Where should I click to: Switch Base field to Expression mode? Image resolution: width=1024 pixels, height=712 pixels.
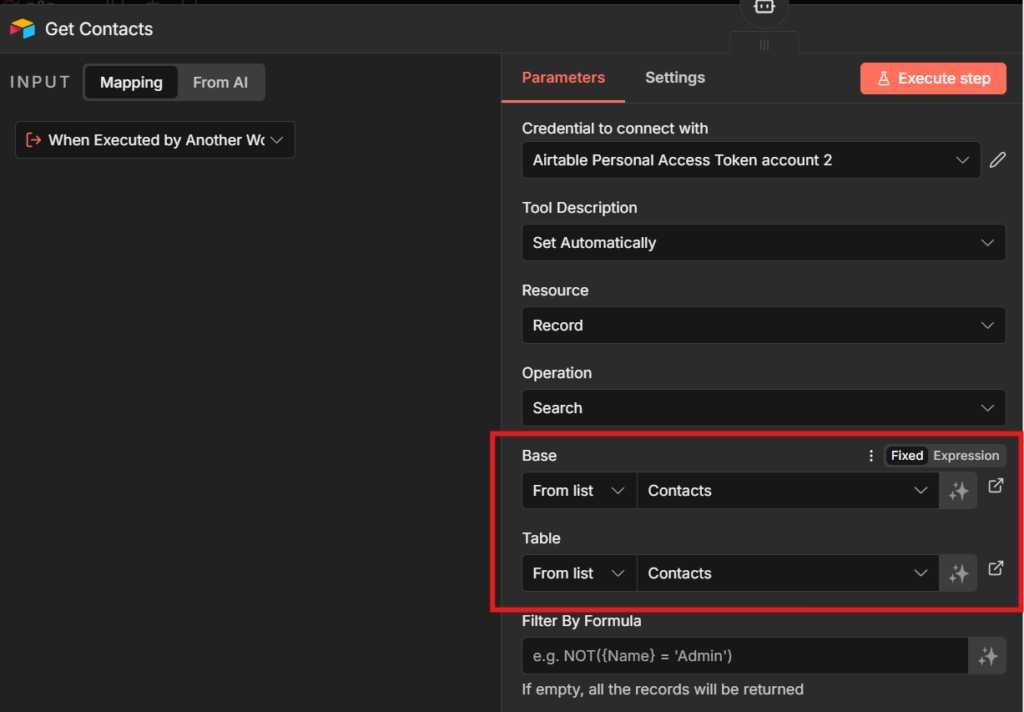tap(965, 456)
